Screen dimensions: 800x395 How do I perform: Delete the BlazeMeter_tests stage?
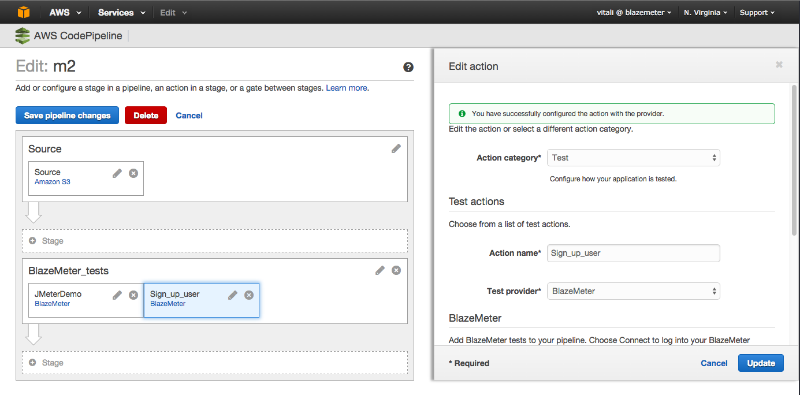click(396, 270)
